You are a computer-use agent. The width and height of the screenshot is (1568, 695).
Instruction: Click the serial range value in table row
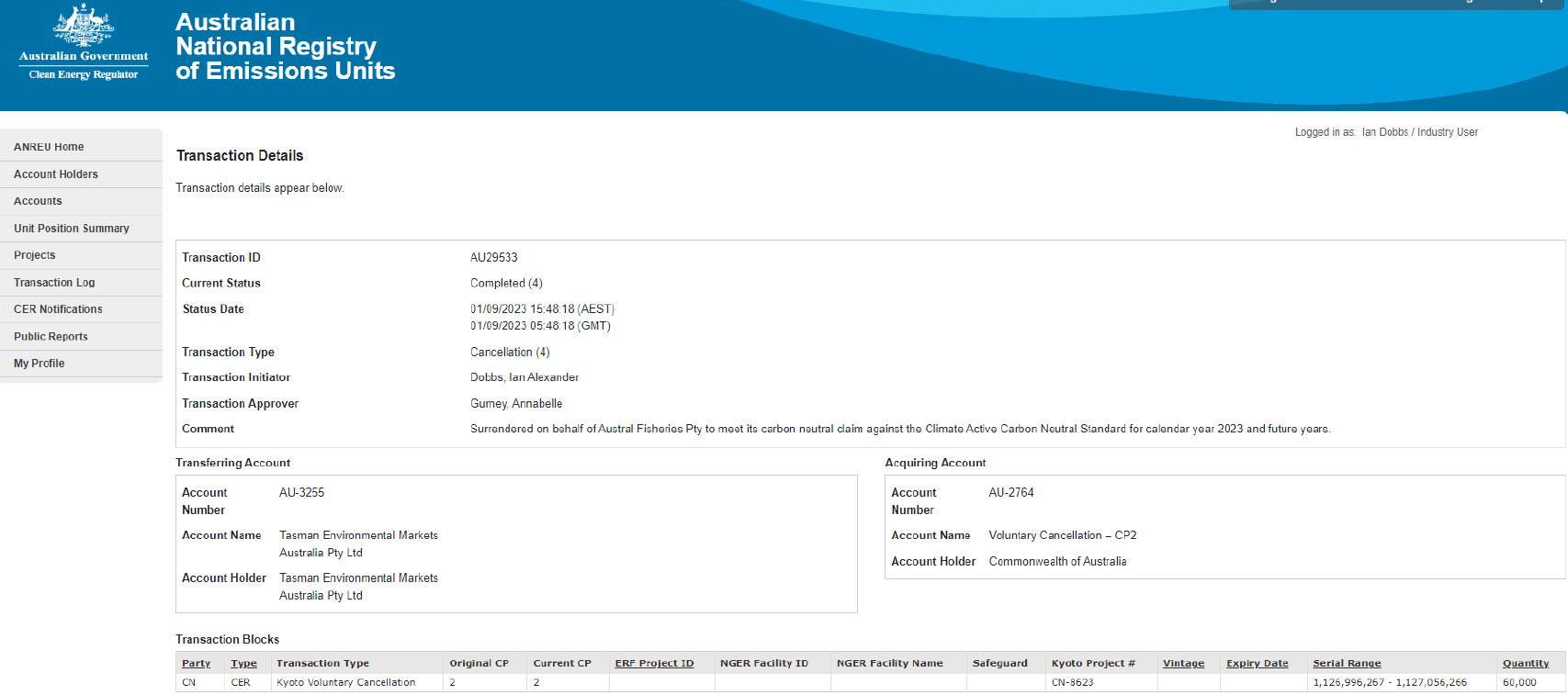[1390, 682]
